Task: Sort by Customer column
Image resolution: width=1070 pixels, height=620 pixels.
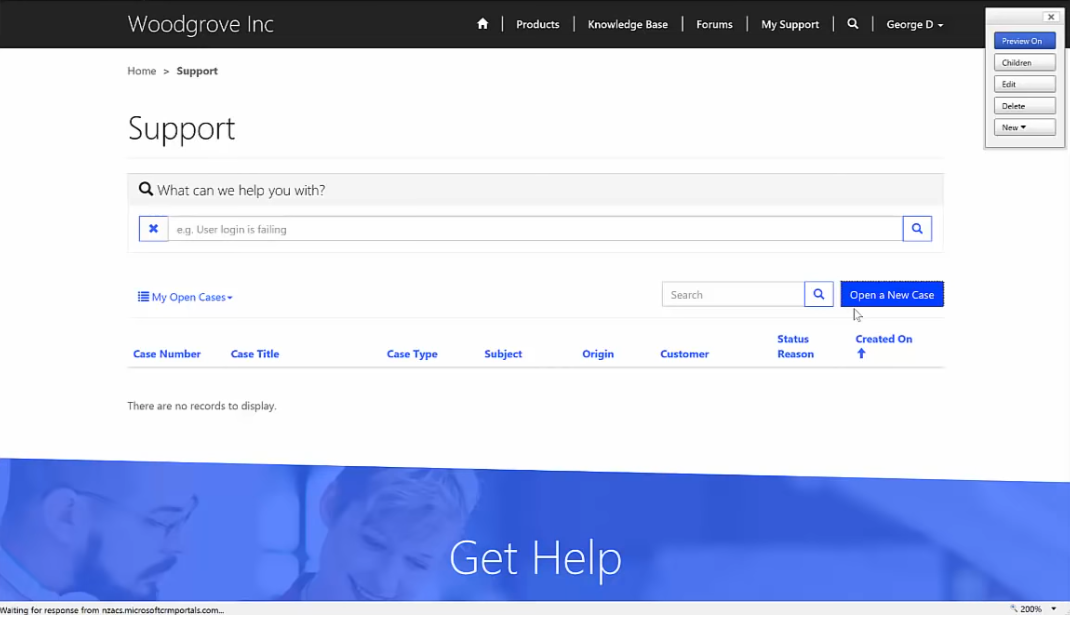Action: (684, 353)
